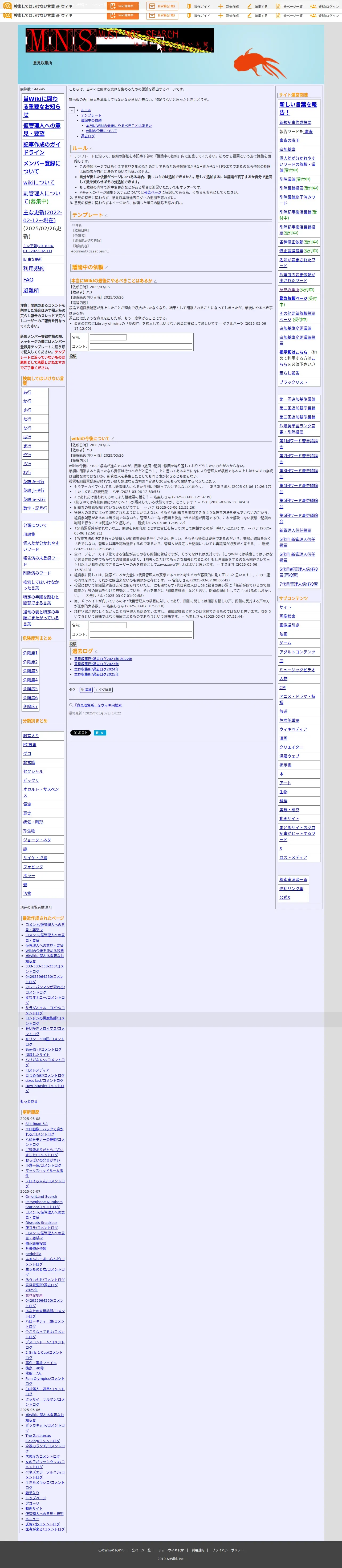The height and width of the screenshot is (1568, 342).
Task: Click edit pencil next to wikiの今後について heading
Action: pyautogui.click(x=113, y=439)
